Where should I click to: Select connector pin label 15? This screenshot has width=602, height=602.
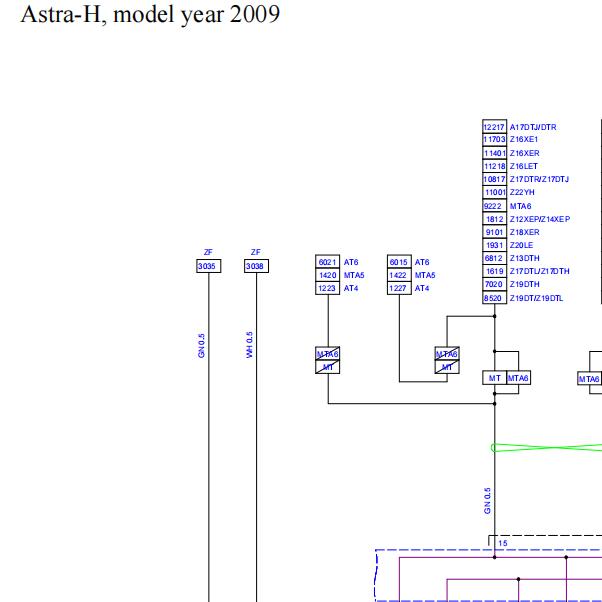click(503, 543)
